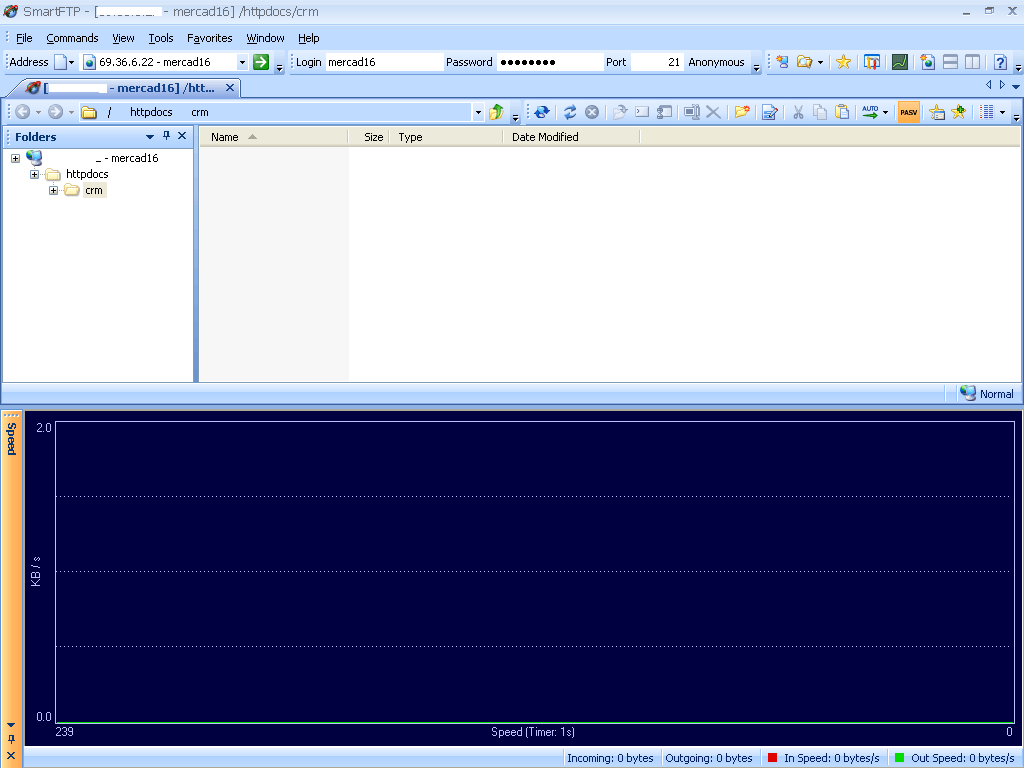Click the Port field showing 21
Viewport: 1024px width, 768px height.
click(x=656, y=62)
